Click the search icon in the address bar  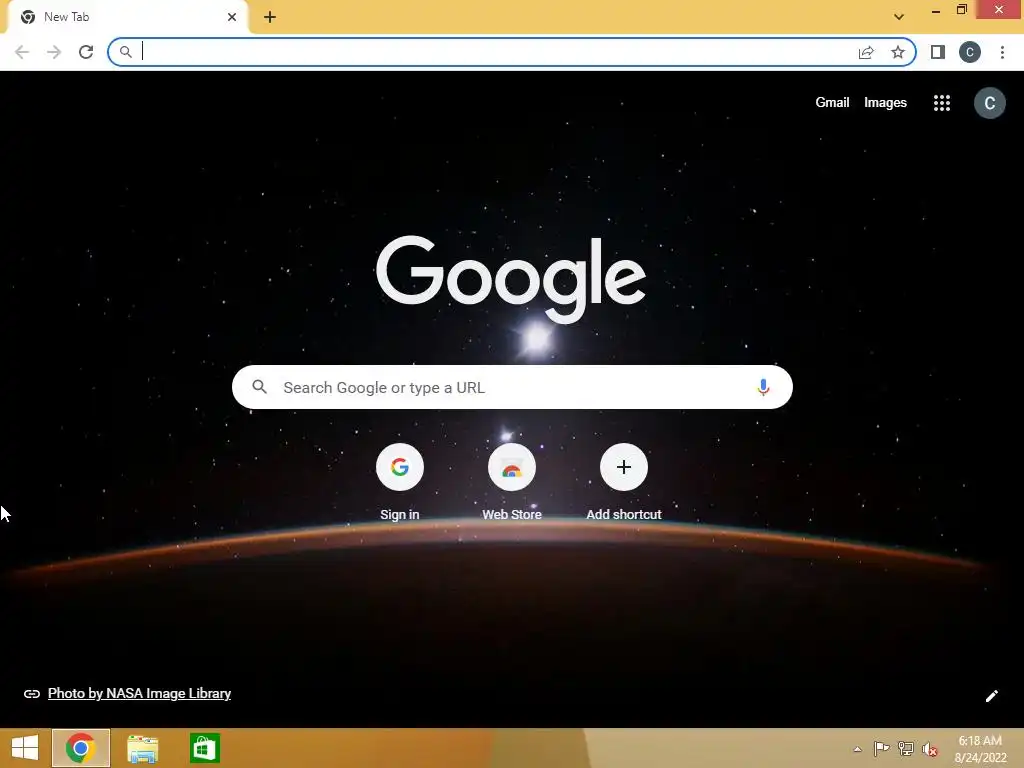[125, 52]
